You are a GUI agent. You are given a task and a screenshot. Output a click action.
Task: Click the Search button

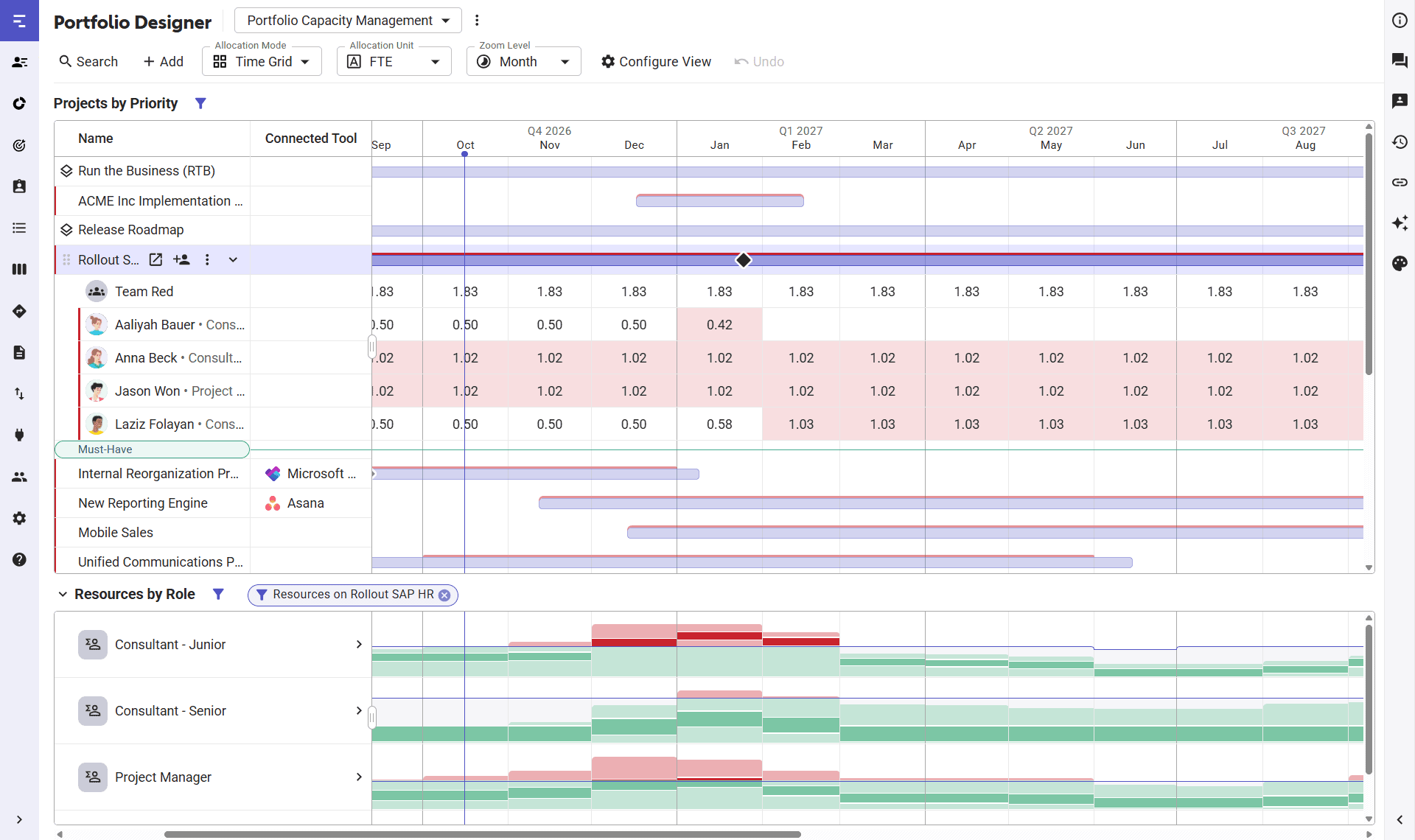(88, 62)
